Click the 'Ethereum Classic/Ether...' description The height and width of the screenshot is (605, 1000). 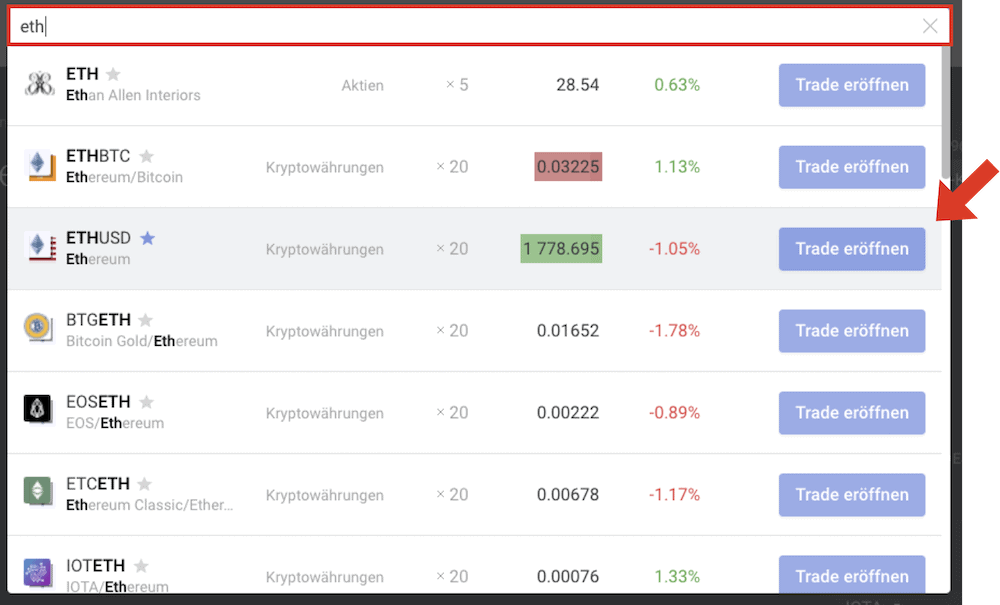[x=150, y=505]
